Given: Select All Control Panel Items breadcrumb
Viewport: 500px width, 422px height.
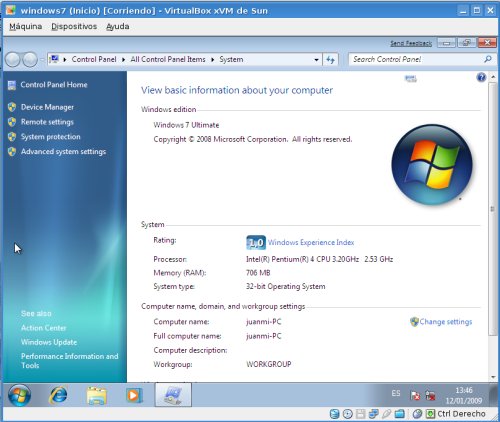Looking at the screenshot, I should click(168, 59).
